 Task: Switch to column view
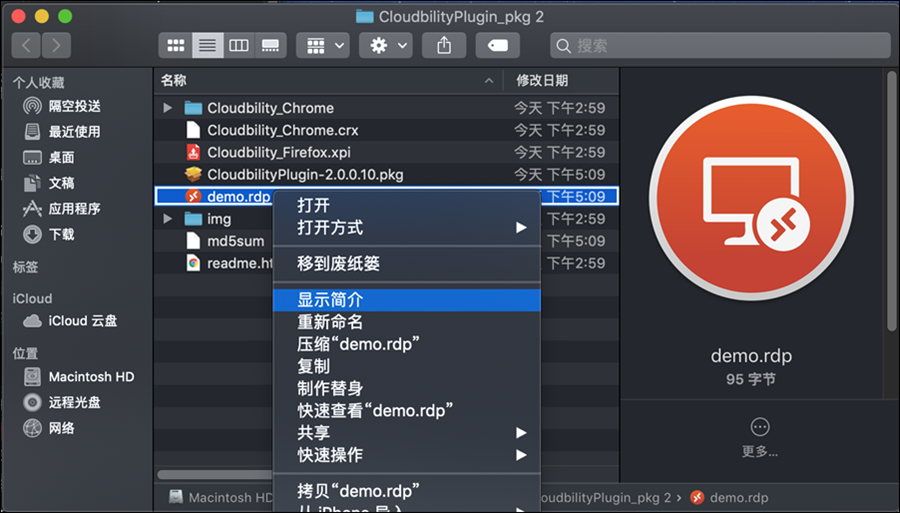pyautogui.click(x=239, y=45)
